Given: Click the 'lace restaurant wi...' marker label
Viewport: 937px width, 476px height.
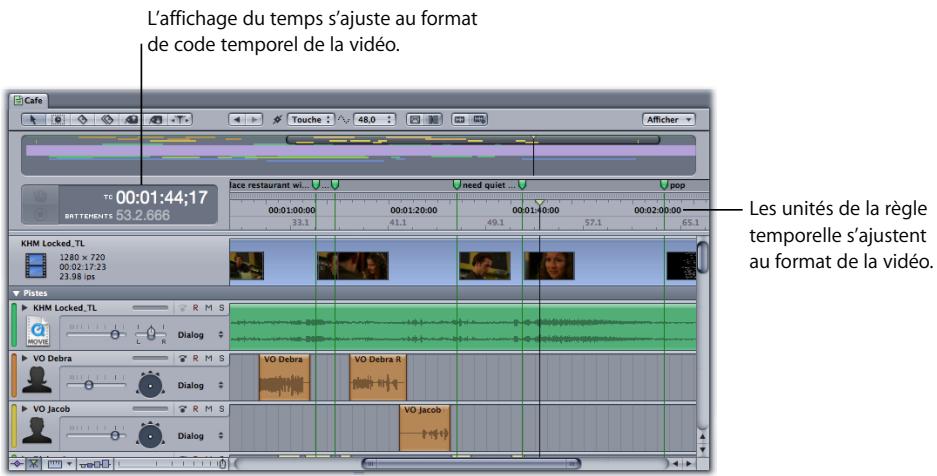Looking at the screenshot, I should 269,185.
